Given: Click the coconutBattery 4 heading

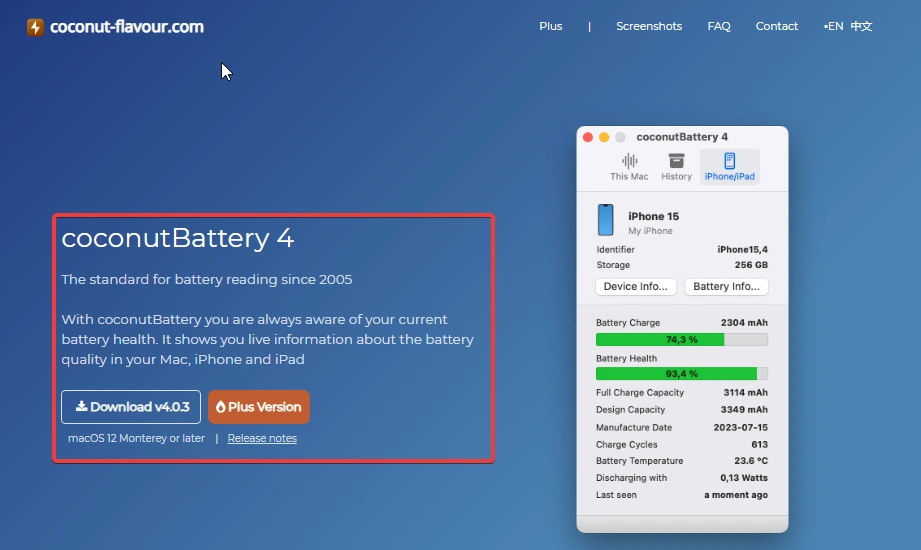Looking at the screenshot, I should click(177, 238).
